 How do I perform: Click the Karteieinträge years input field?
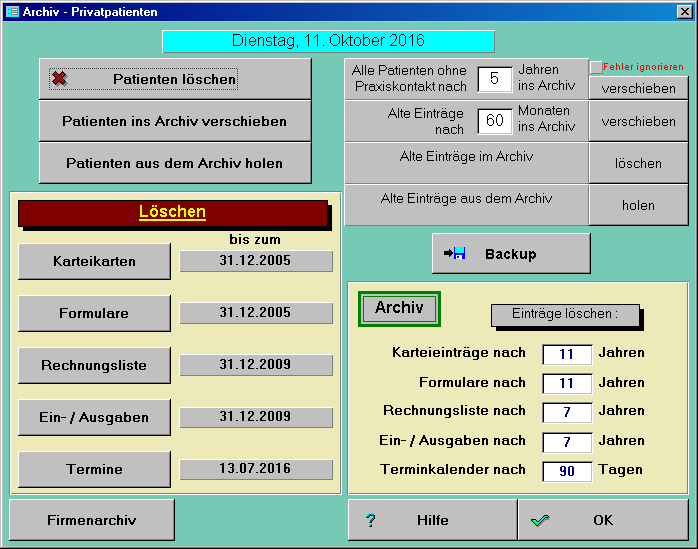[567, 354]
